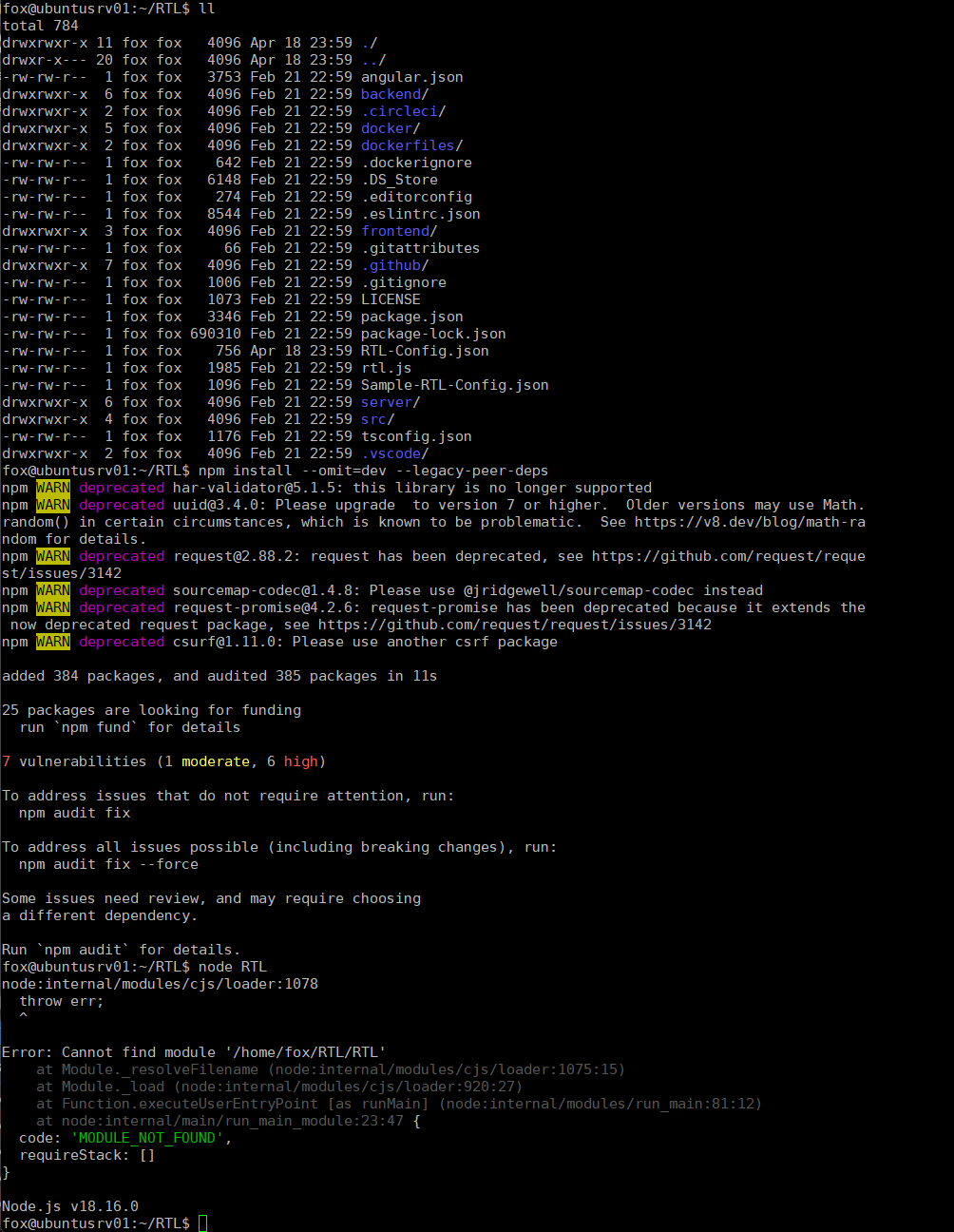Click the npm audit fix command text
Image resolution: width=954 pixels, height=1232 pixels.
71,812
